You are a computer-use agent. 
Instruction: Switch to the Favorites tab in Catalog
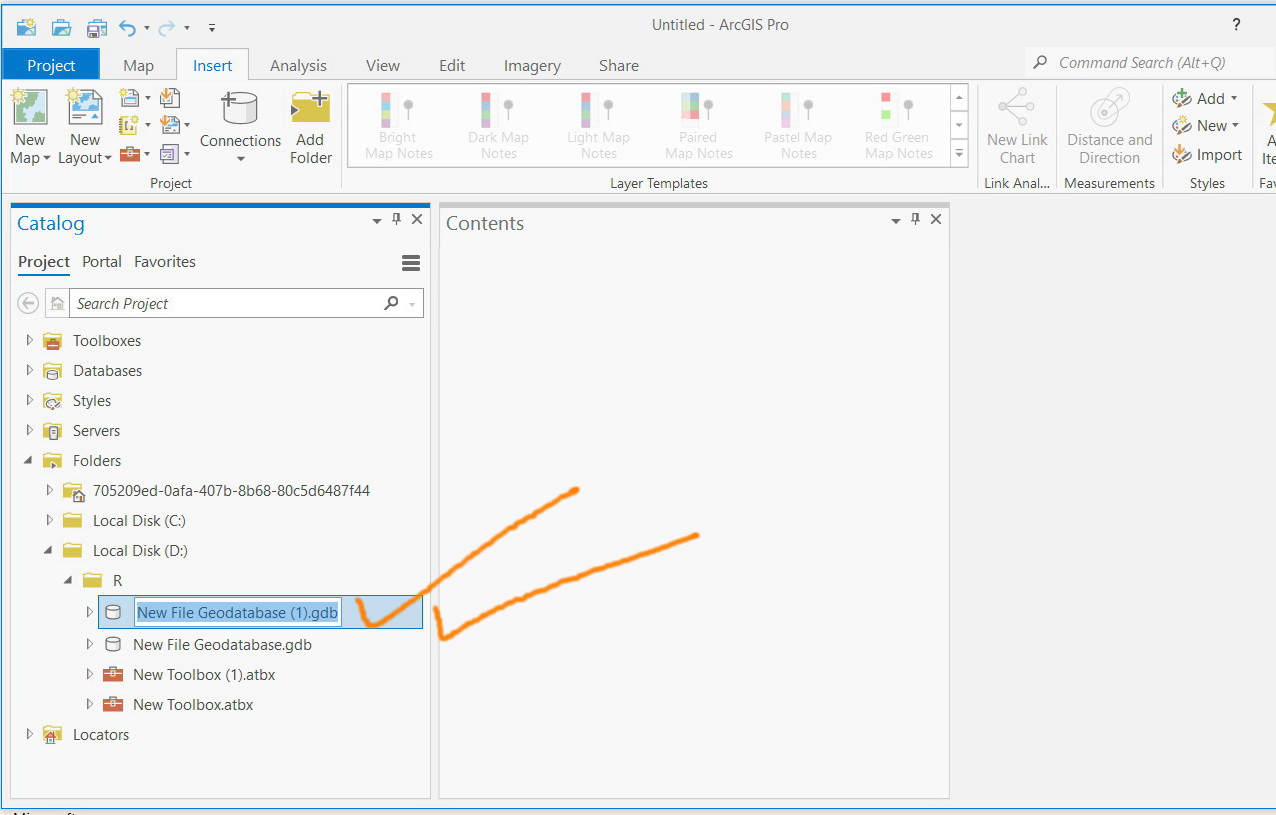pos(165,262)
